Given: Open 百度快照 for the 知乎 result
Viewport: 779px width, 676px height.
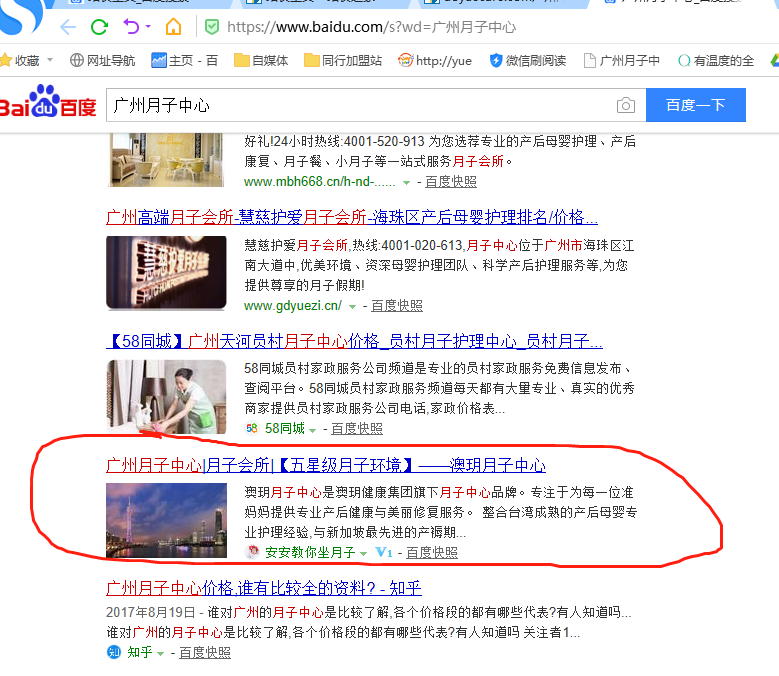Looking at the screenshot, I should [205, 652].
